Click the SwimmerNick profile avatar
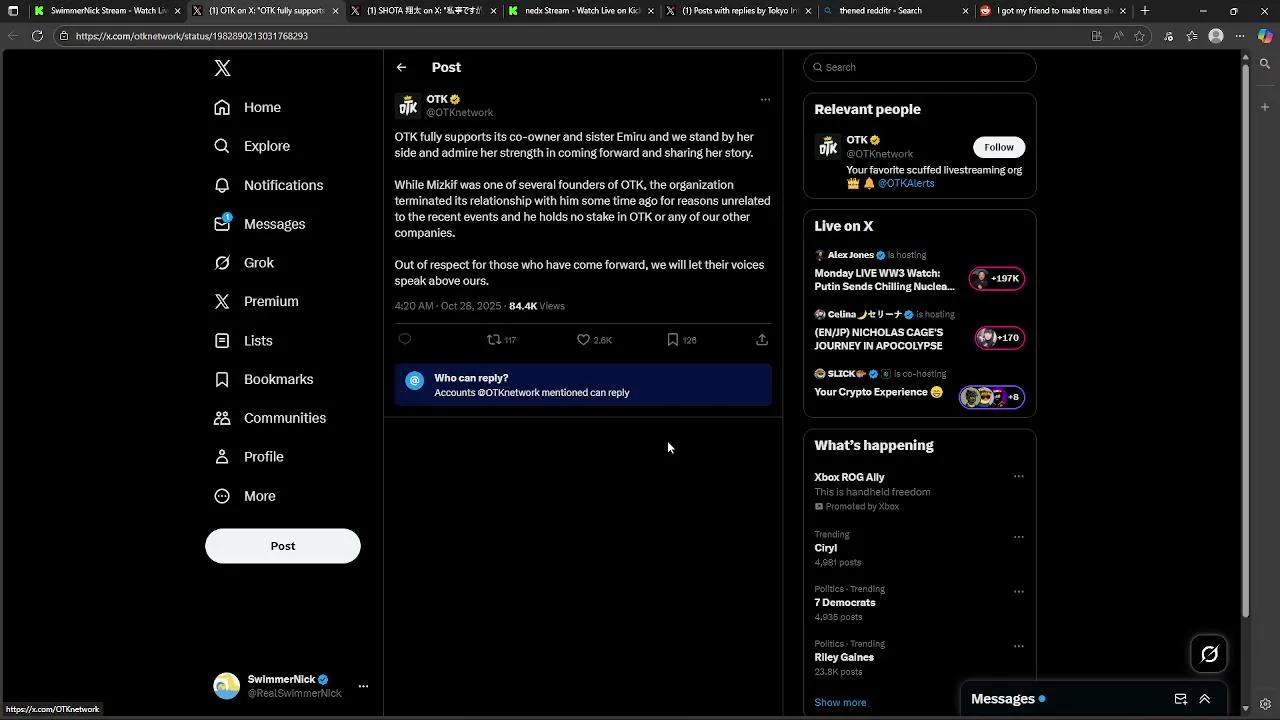Viewport: 1280px width, 720px height. point(227,686)
